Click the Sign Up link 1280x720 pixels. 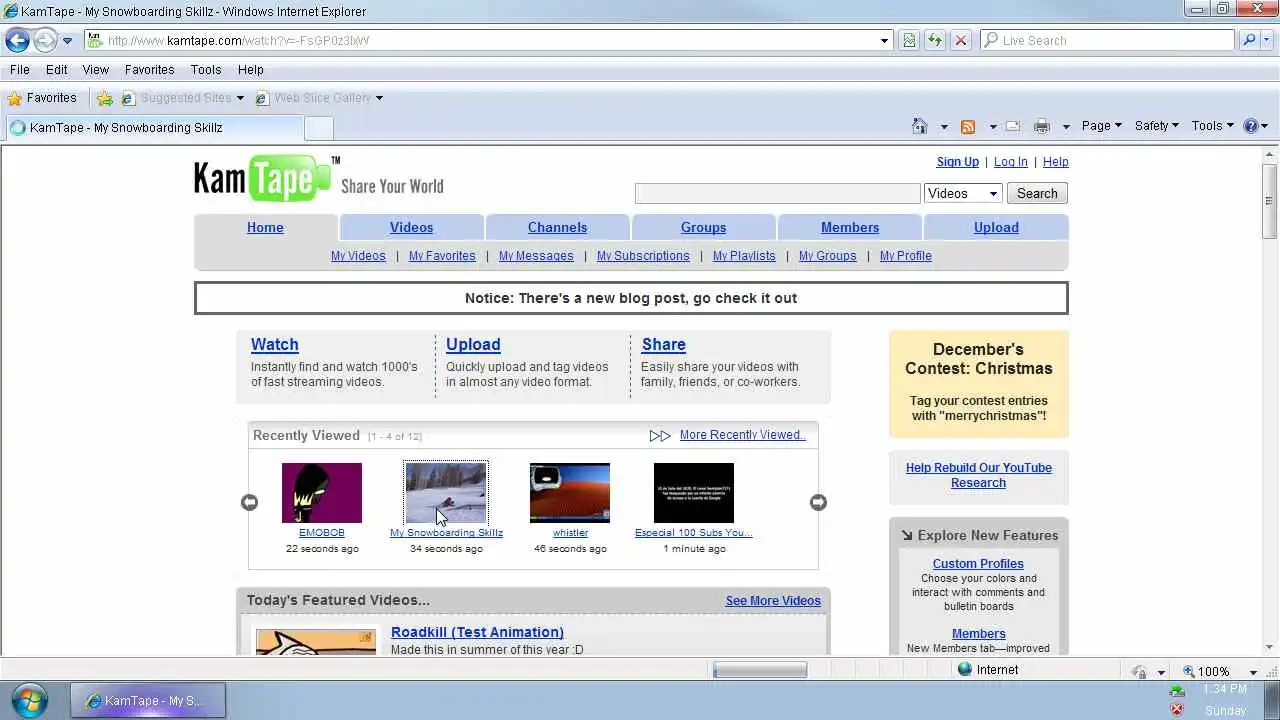[x=958, y=162]
